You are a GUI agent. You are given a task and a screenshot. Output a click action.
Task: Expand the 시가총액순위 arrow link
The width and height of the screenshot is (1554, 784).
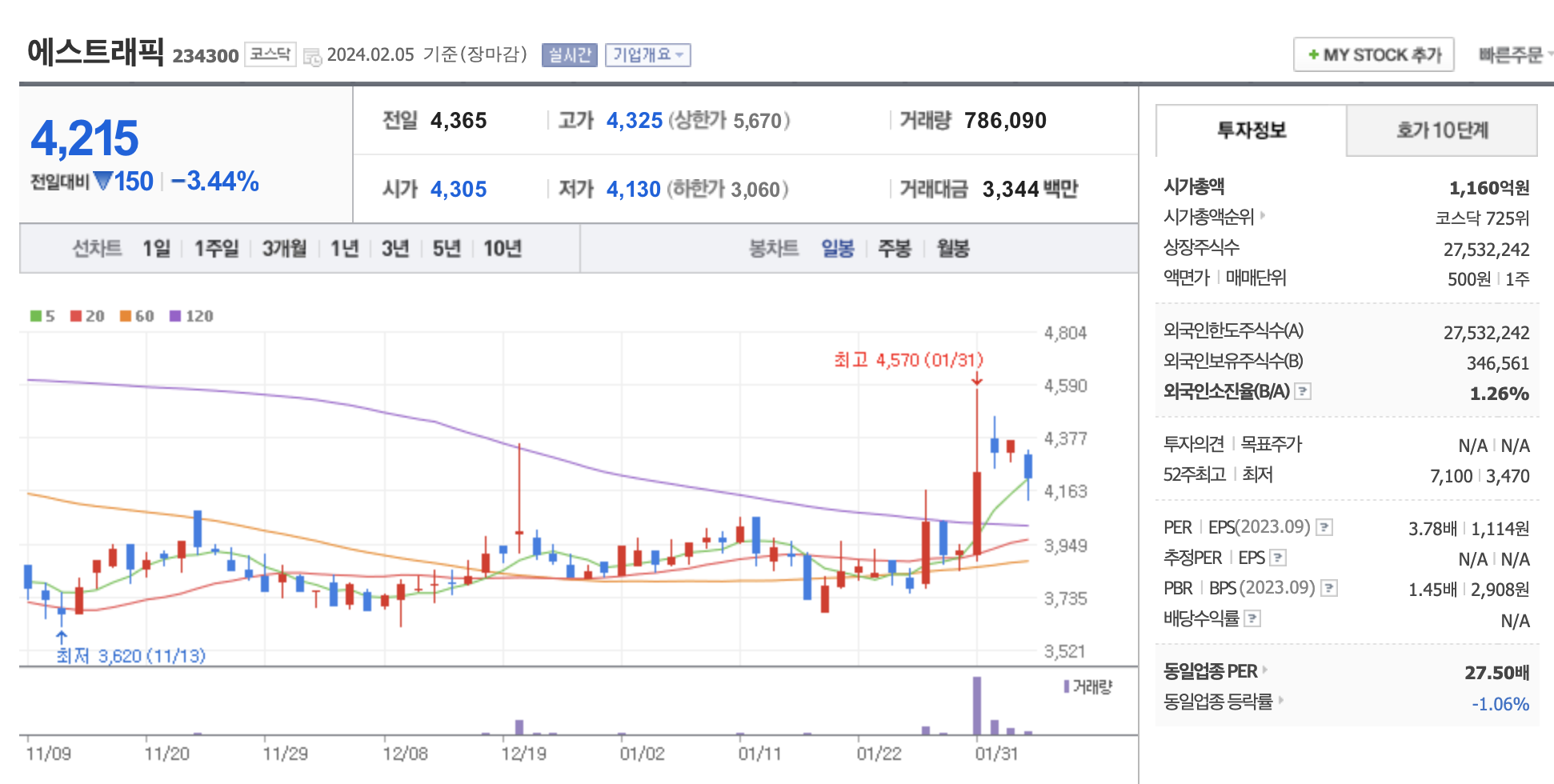1263,215
